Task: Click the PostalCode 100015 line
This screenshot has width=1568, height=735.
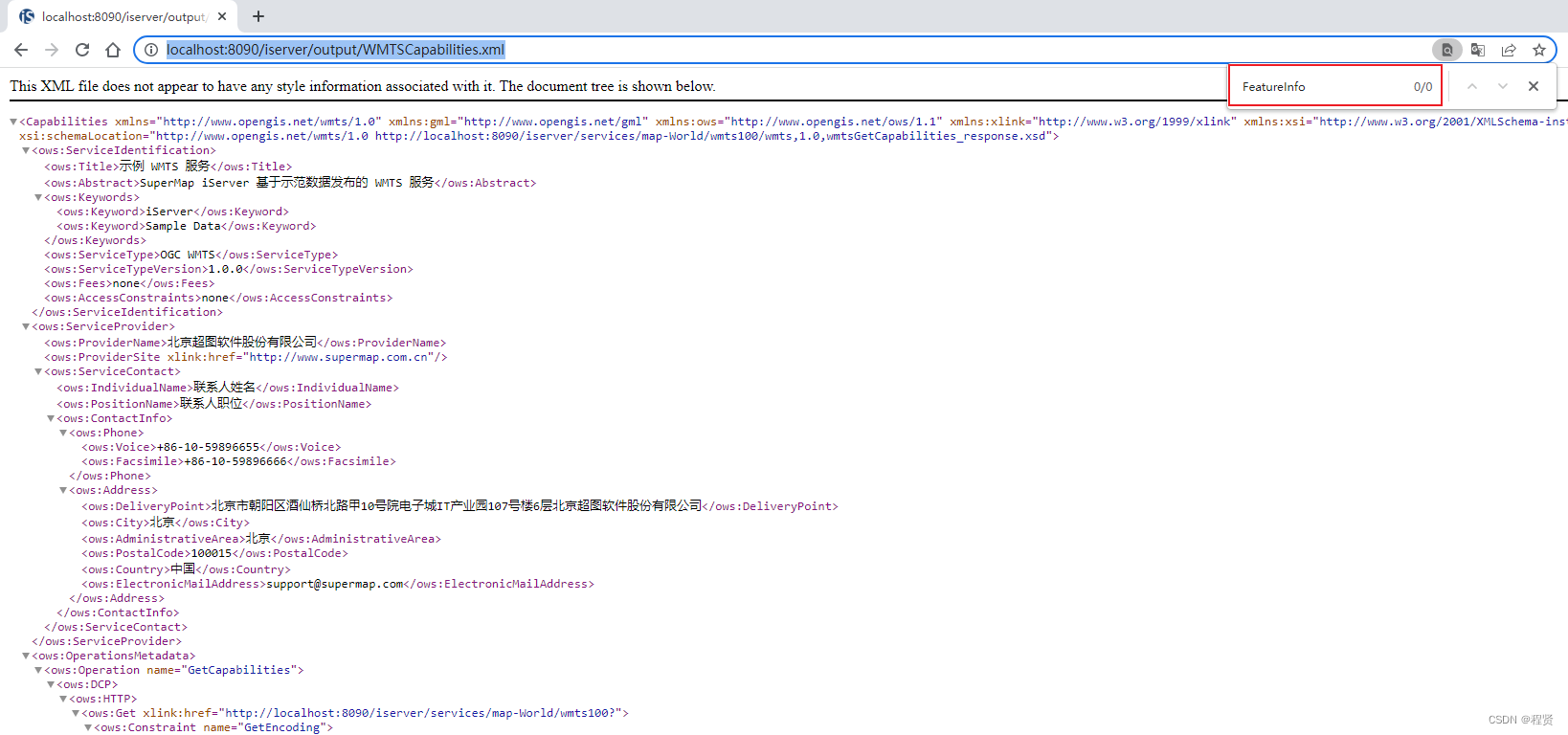Action: (214, 553)
